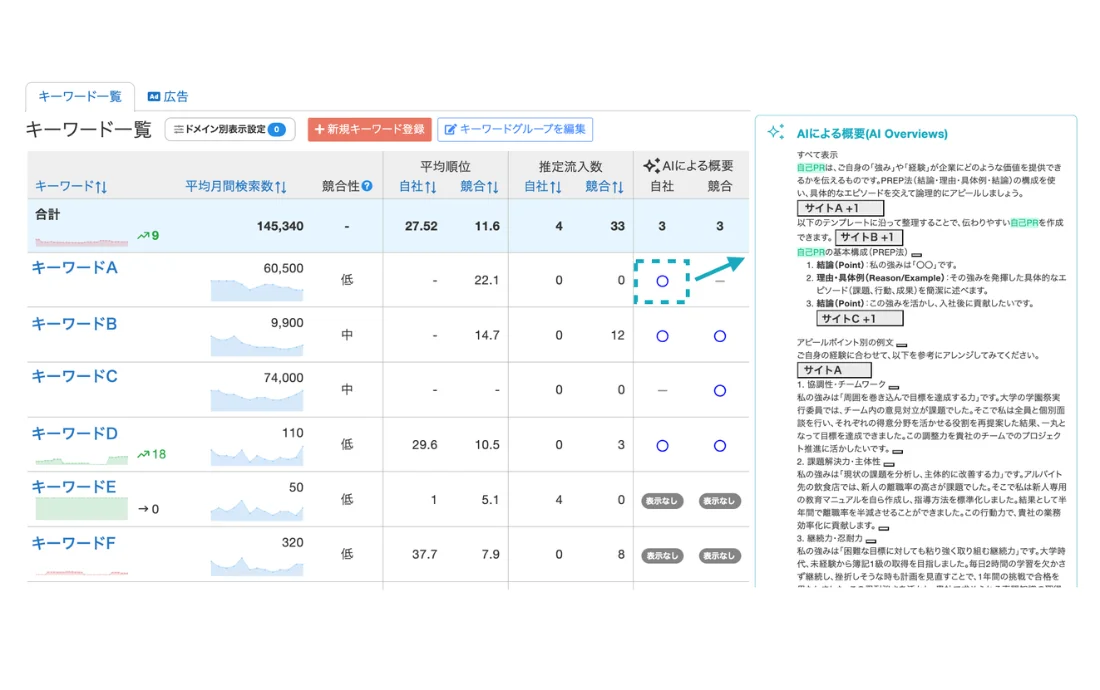The image size is (1100, 690).
Task: Sort by キーワード column arrows
Action: tap(101, 187)
